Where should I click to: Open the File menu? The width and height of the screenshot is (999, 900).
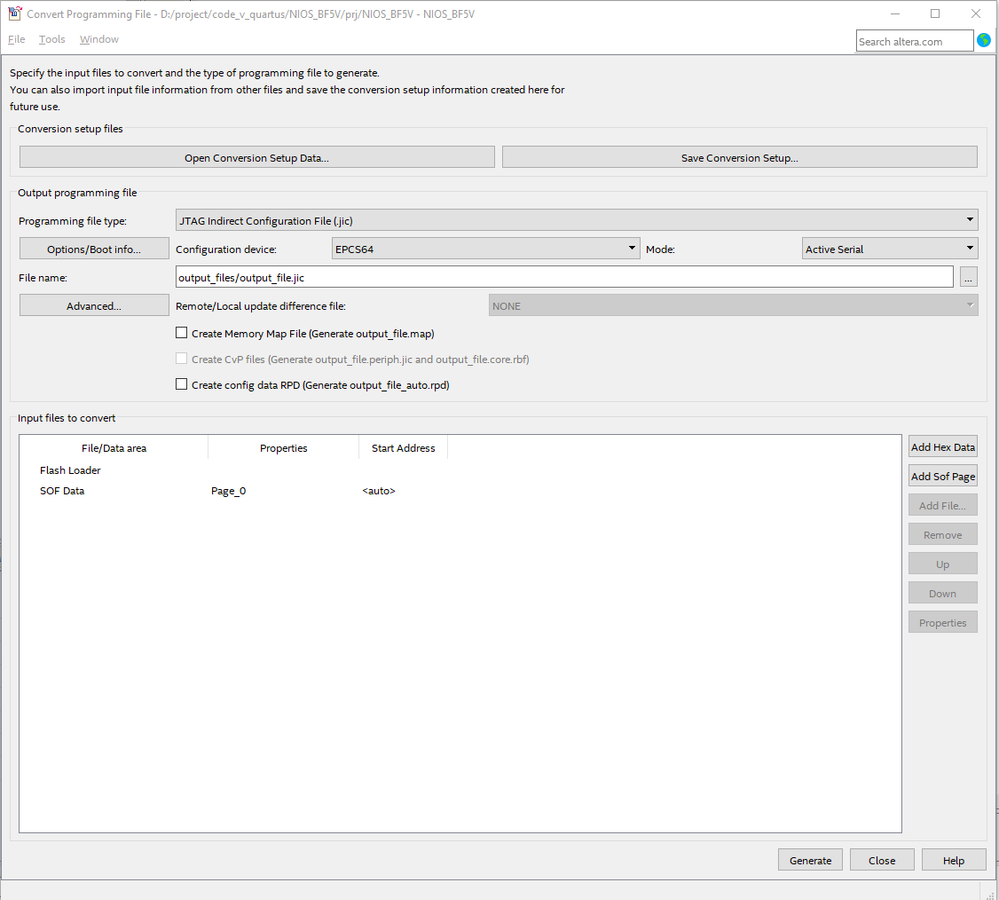(17, 39)
